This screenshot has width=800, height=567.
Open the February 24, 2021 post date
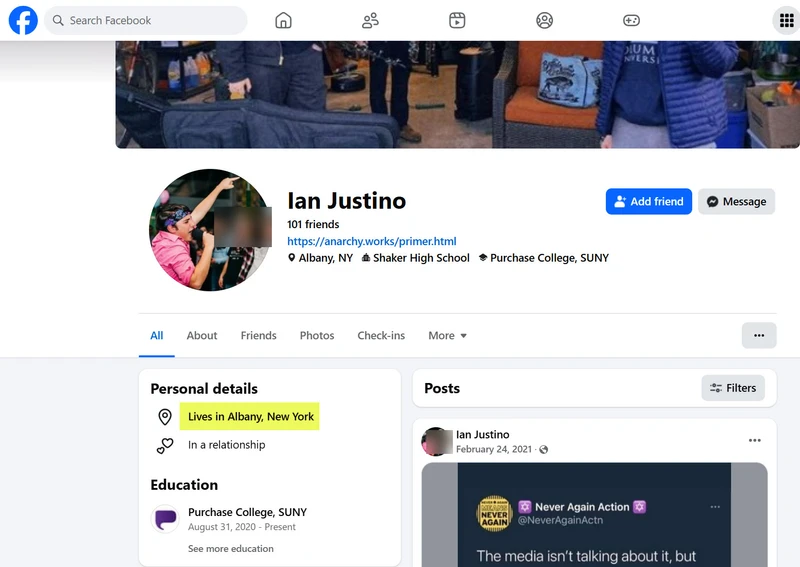494,449
